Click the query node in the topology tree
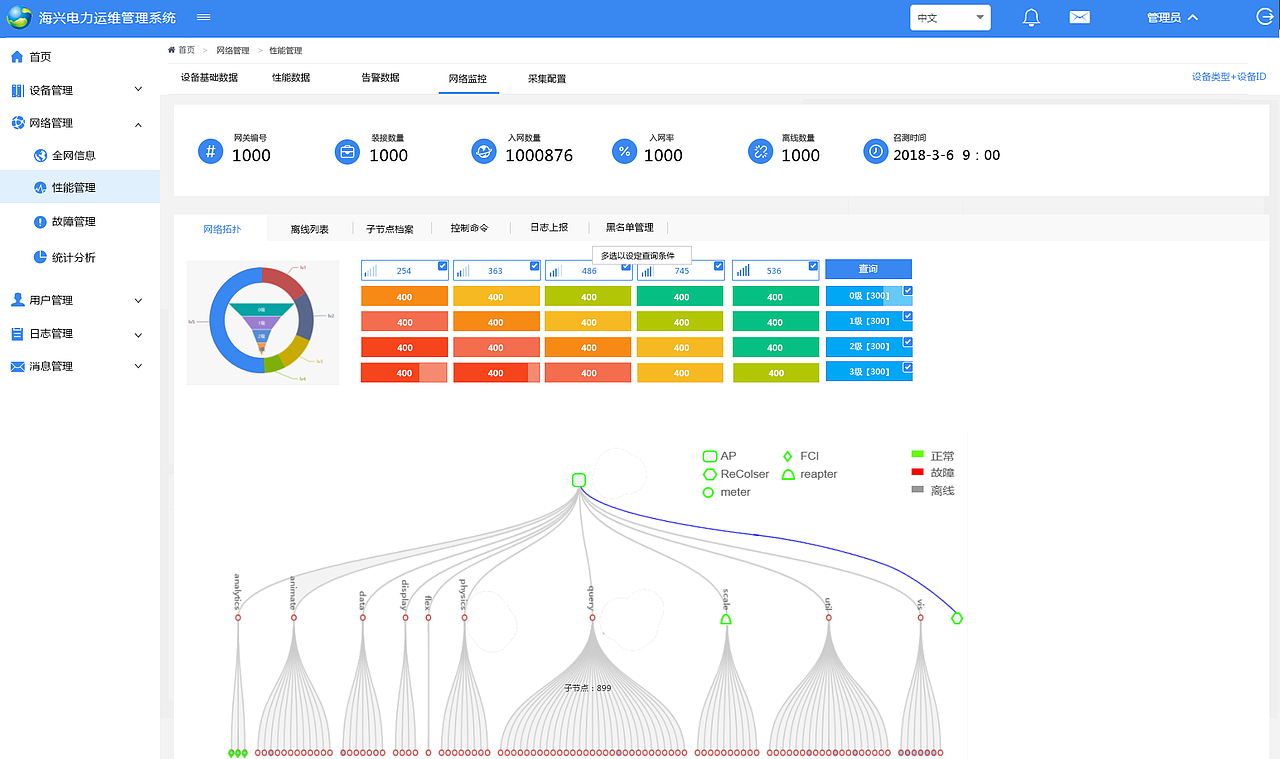1280x759 pixels. [592, 618]
